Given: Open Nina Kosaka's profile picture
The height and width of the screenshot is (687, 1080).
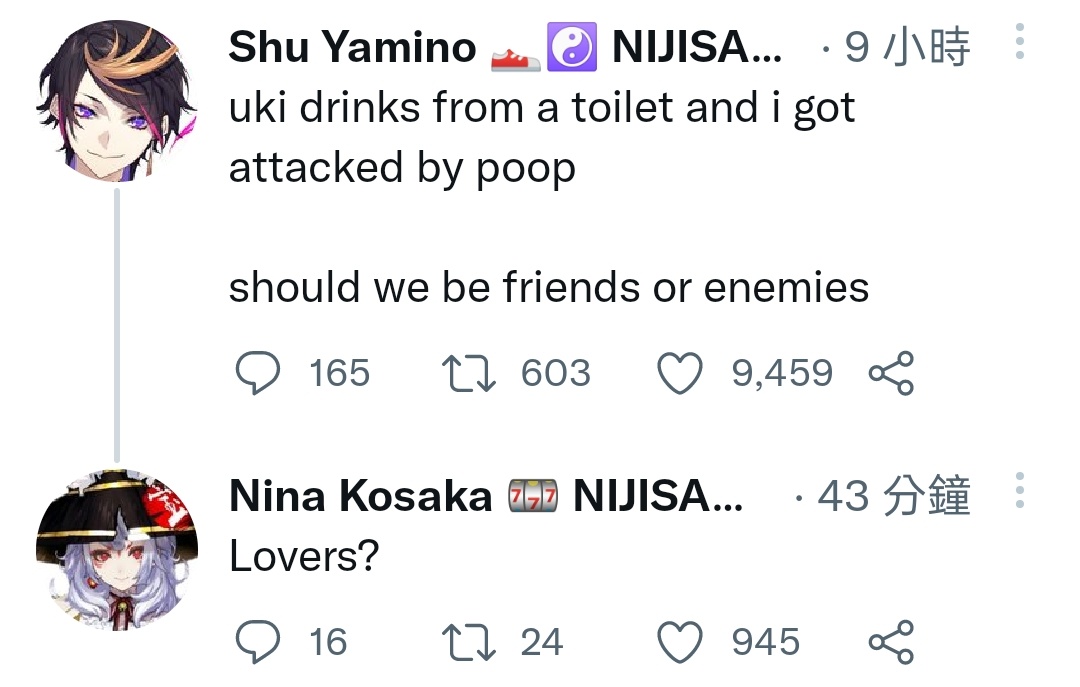Looking at the screenshot, I should pos(117,548).
